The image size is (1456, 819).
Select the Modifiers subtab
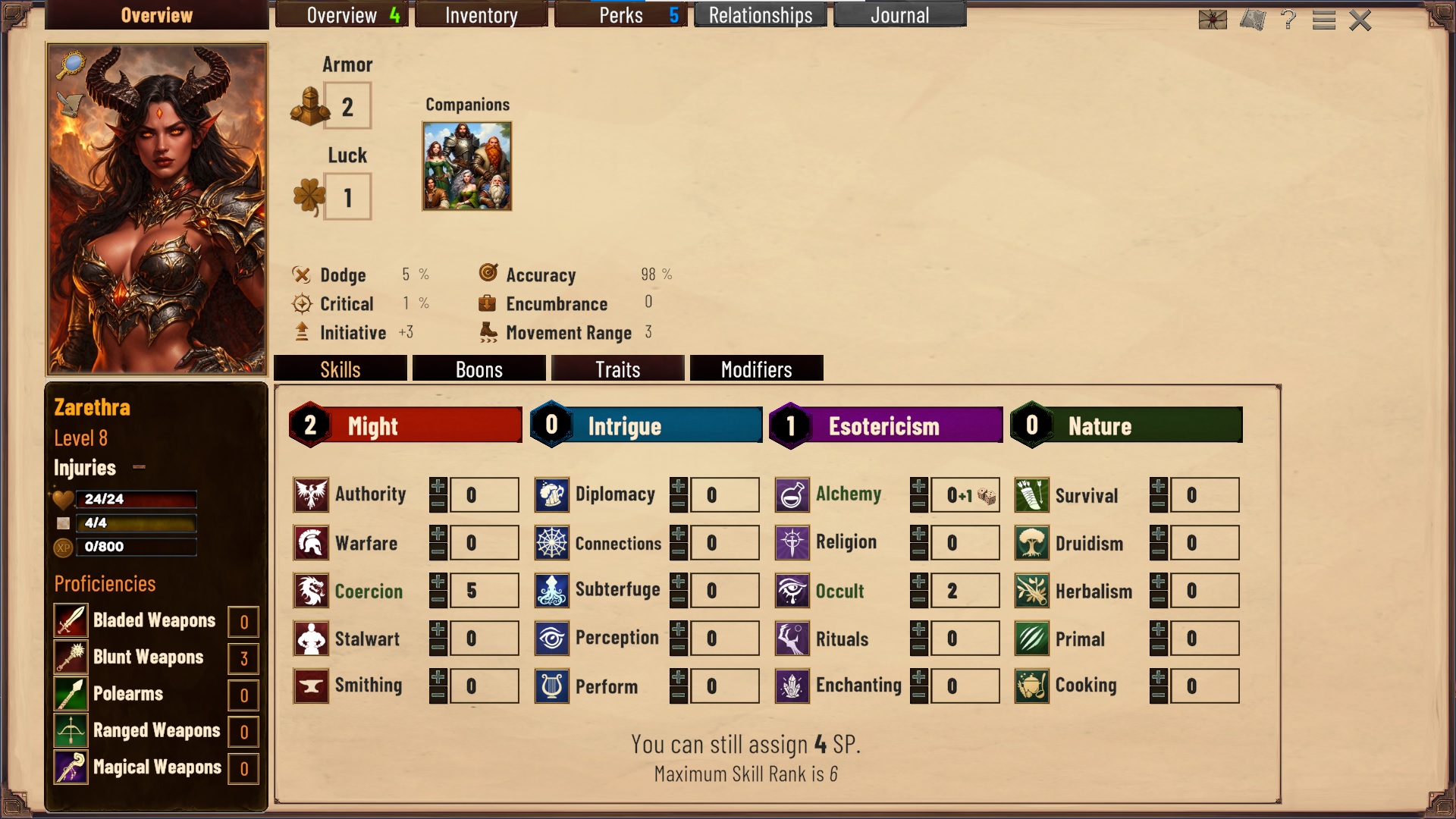coord(757,369)
